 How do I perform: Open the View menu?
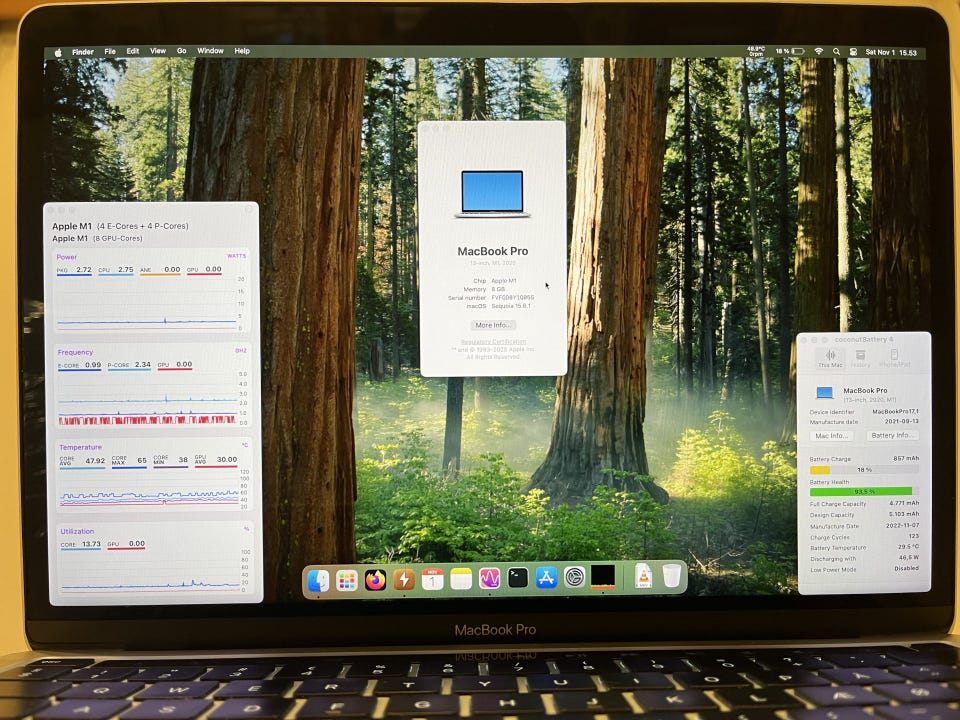(158, 51)
